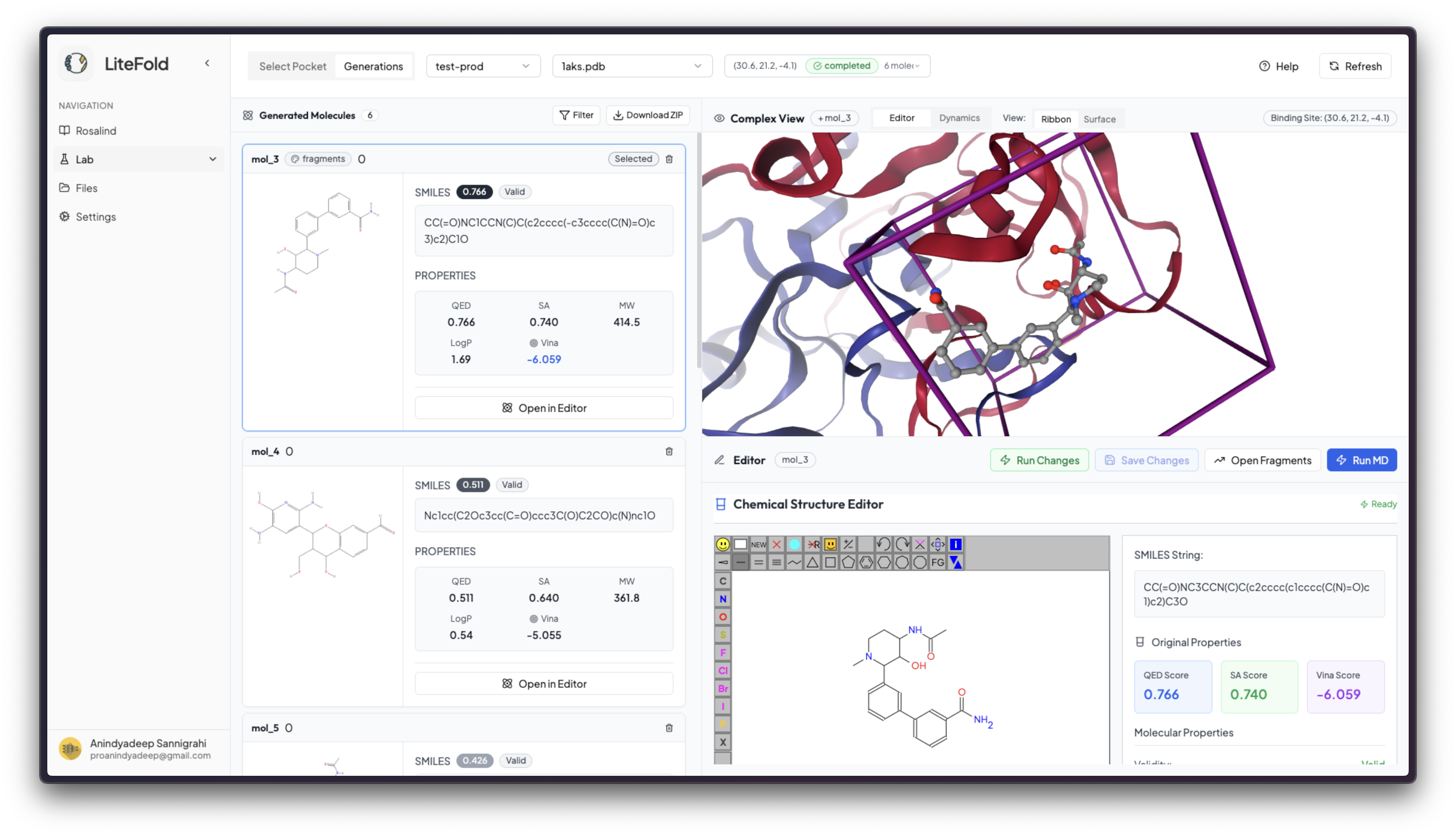Click the Help button
Screen dimensions: 1456x836
pos(1279,66)
